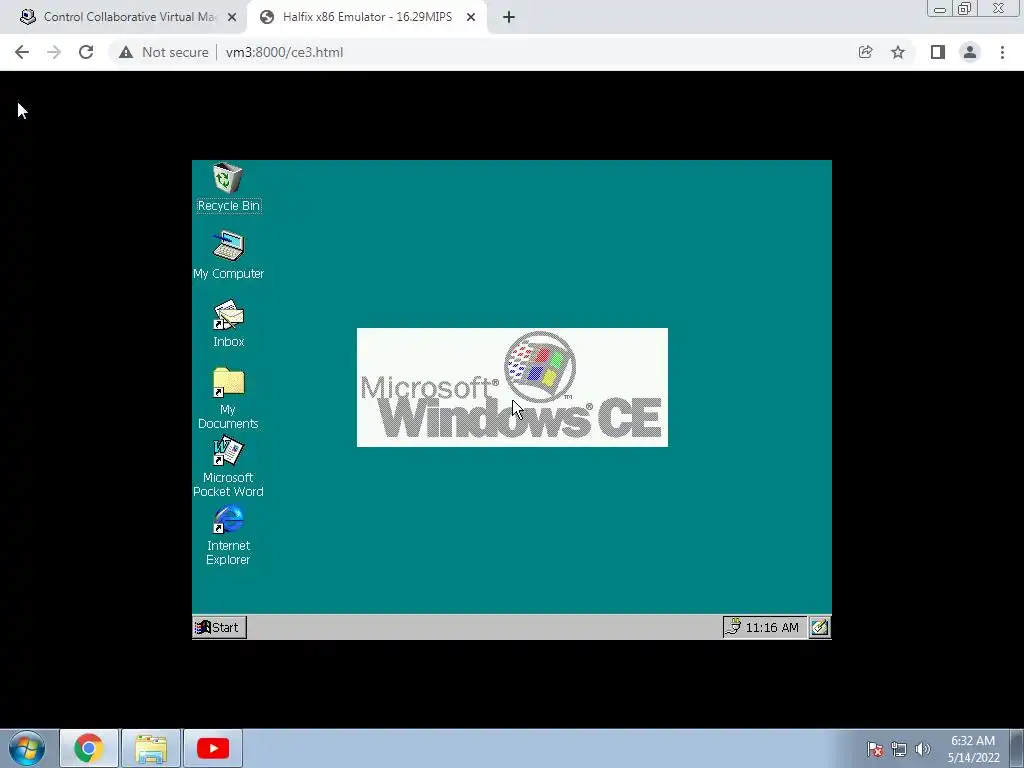The height and width of the screenshot is (768, 1024).
Task: Click the 11:16 AM clock
Action: coord(772,628)
